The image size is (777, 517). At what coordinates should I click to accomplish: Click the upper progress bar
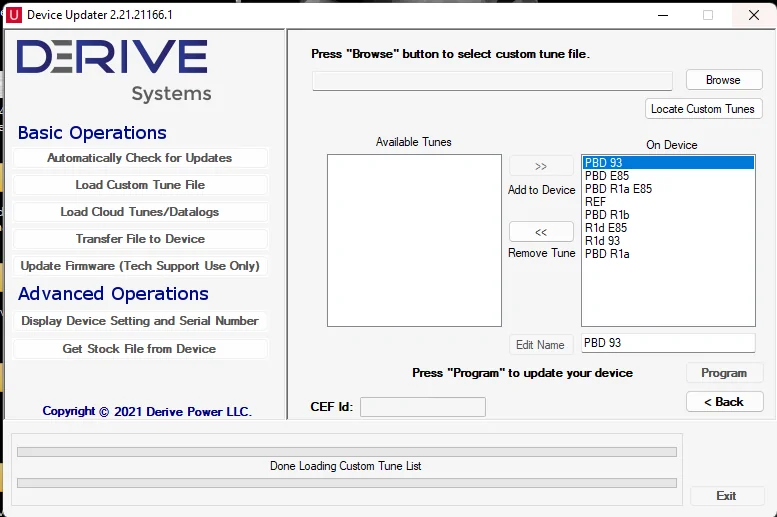(x=347, y=452)
